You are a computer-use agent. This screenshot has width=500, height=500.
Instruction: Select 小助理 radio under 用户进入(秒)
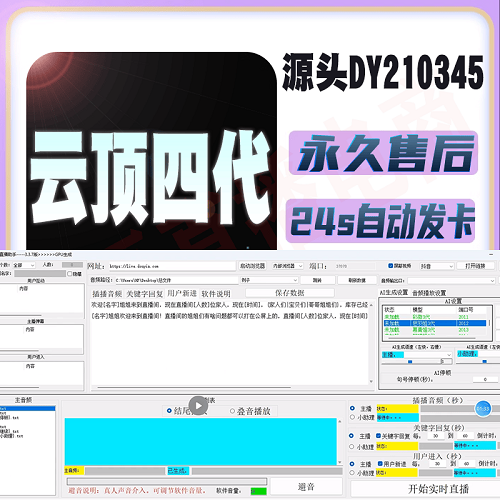[x=351, y=473]
